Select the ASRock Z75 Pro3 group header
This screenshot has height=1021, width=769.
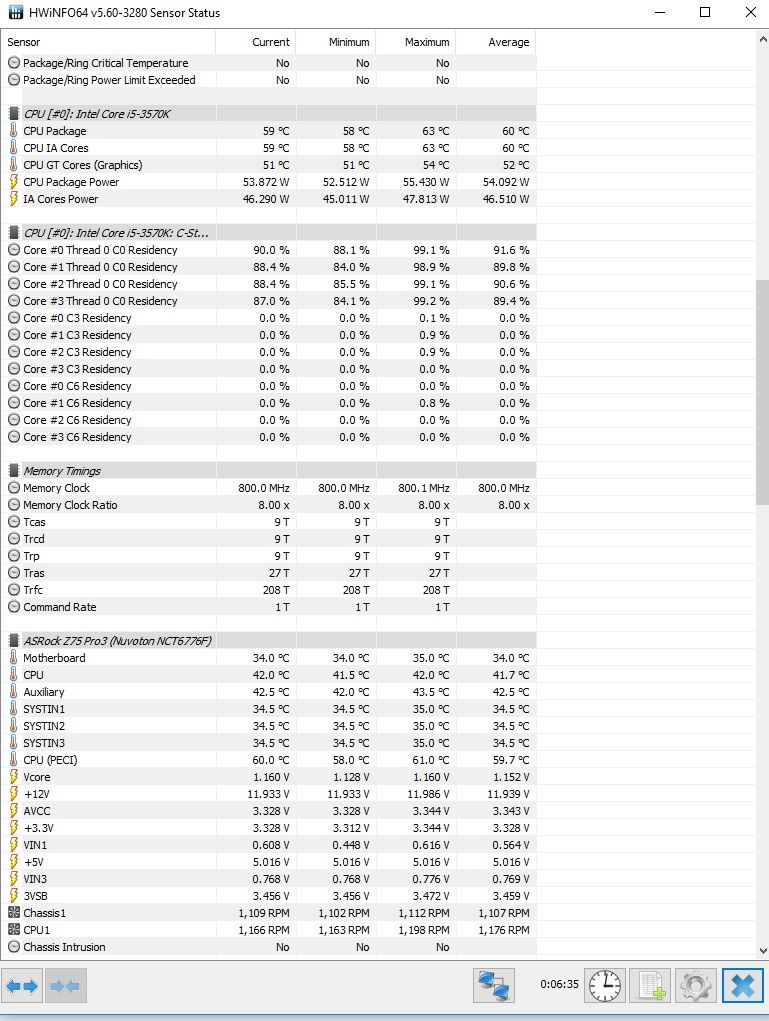[272, 641]
